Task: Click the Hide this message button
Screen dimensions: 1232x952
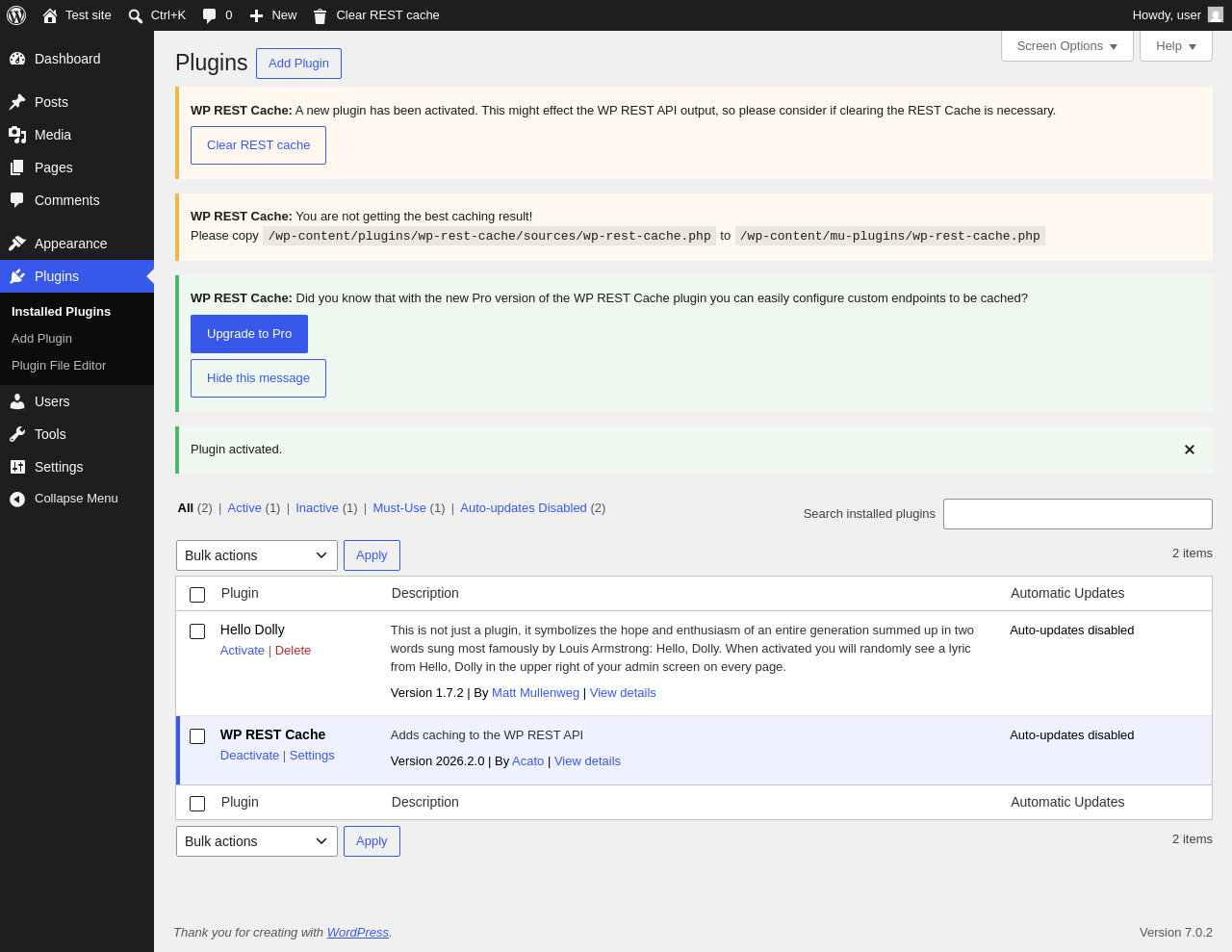Action: pos(258,378)
